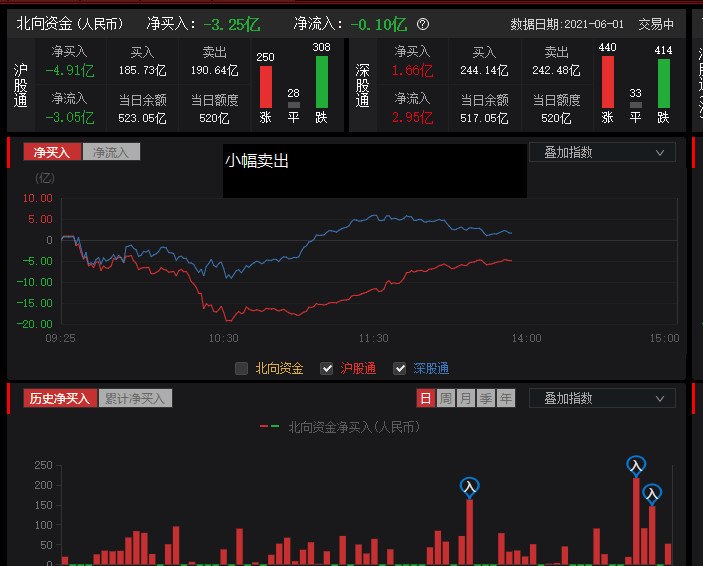Open the lower 叠加指数 dropdown by 日周月
Viewport: 703px width, 566px height.
coord(602,398)
